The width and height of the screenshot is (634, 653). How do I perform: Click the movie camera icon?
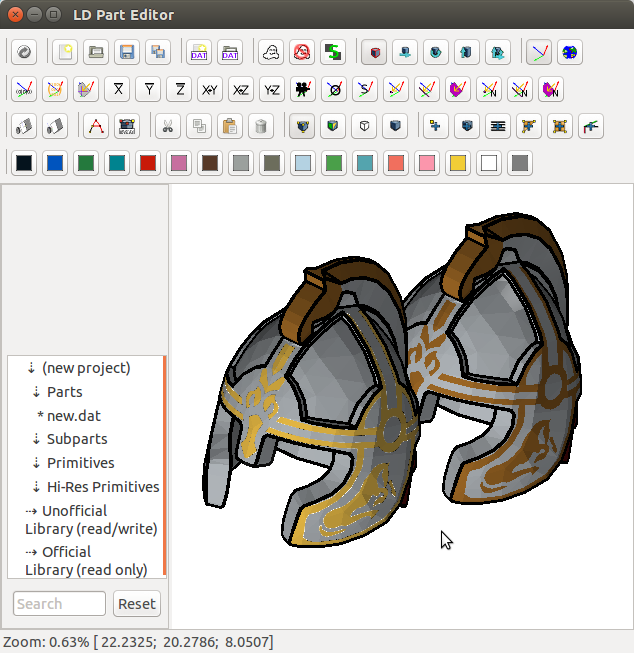click(x=301, y=89)
